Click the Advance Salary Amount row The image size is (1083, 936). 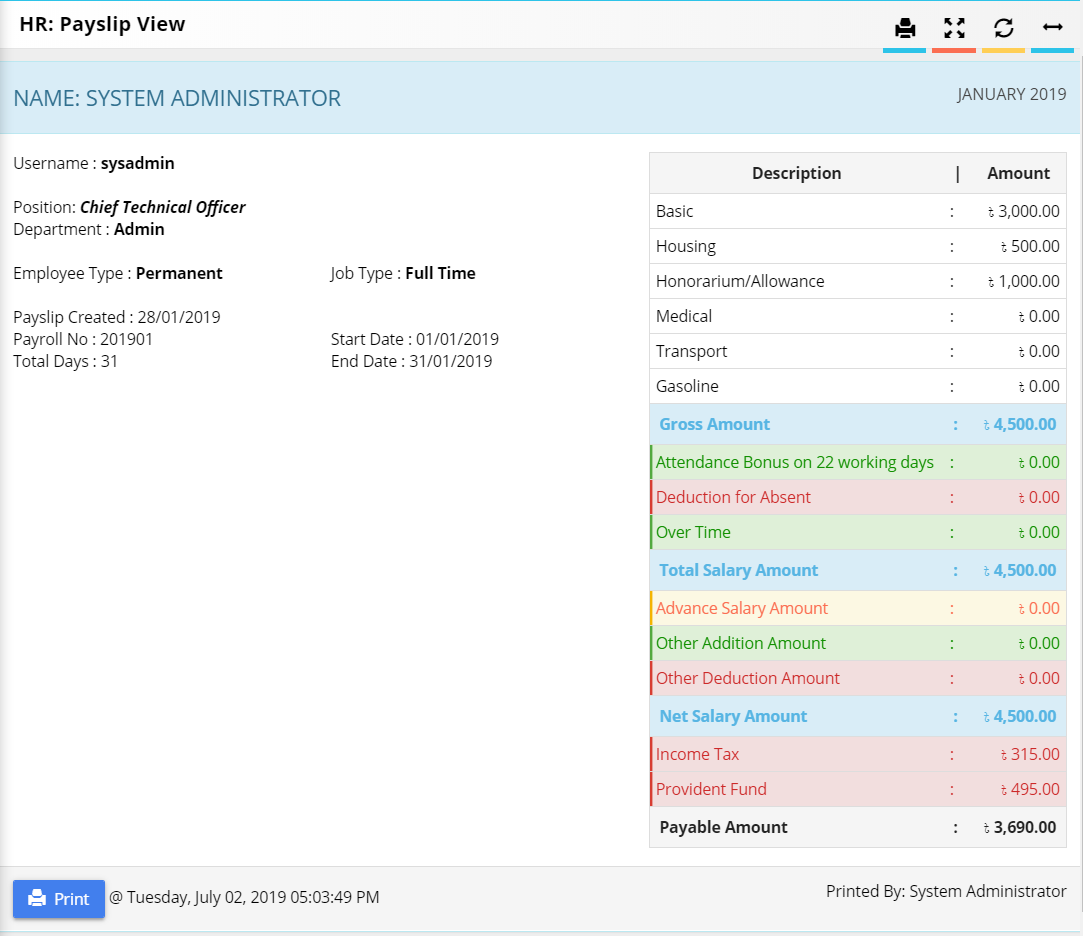858,609
